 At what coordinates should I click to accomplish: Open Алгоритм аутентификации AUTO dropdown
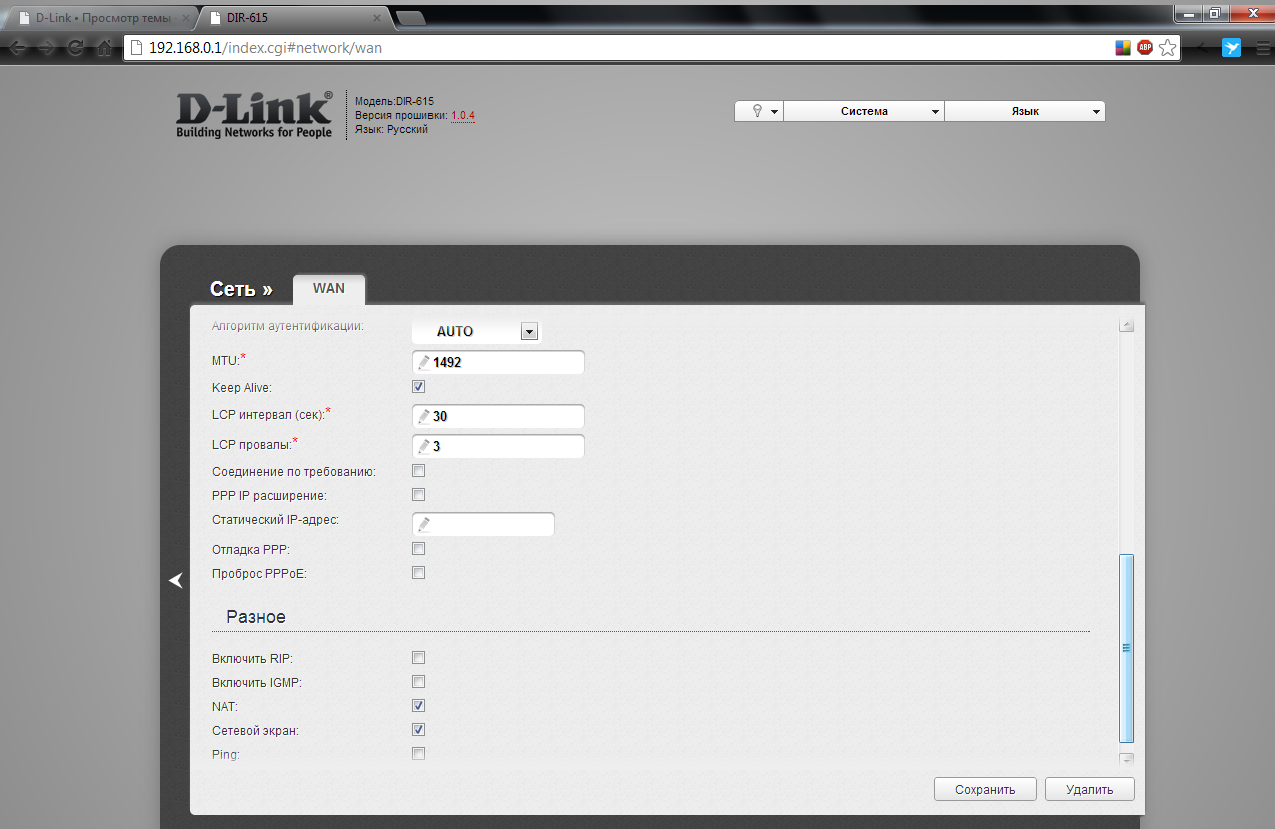pyautogui.click(x=477, y=331)
